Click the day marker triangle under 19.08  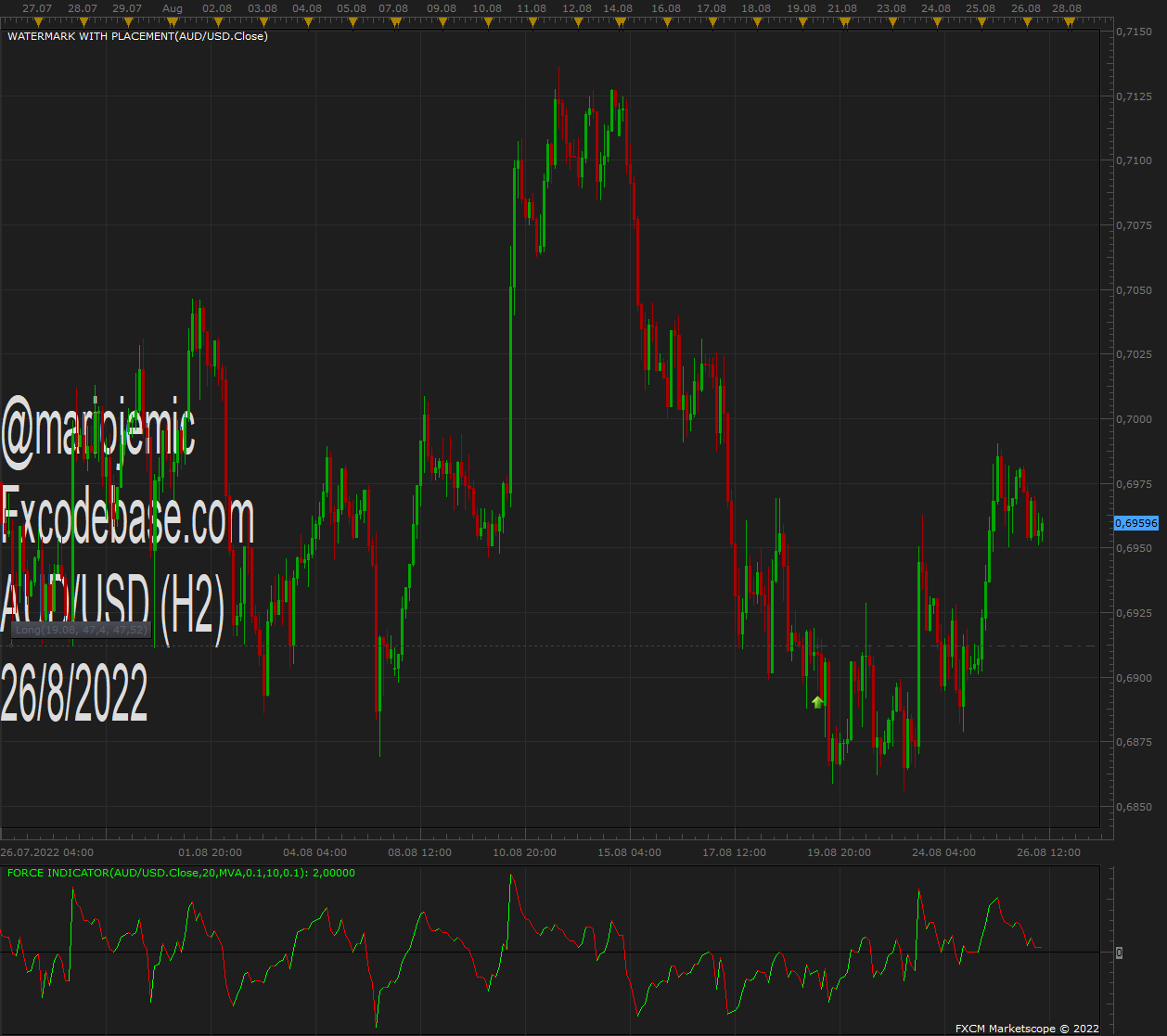[802, 20]
